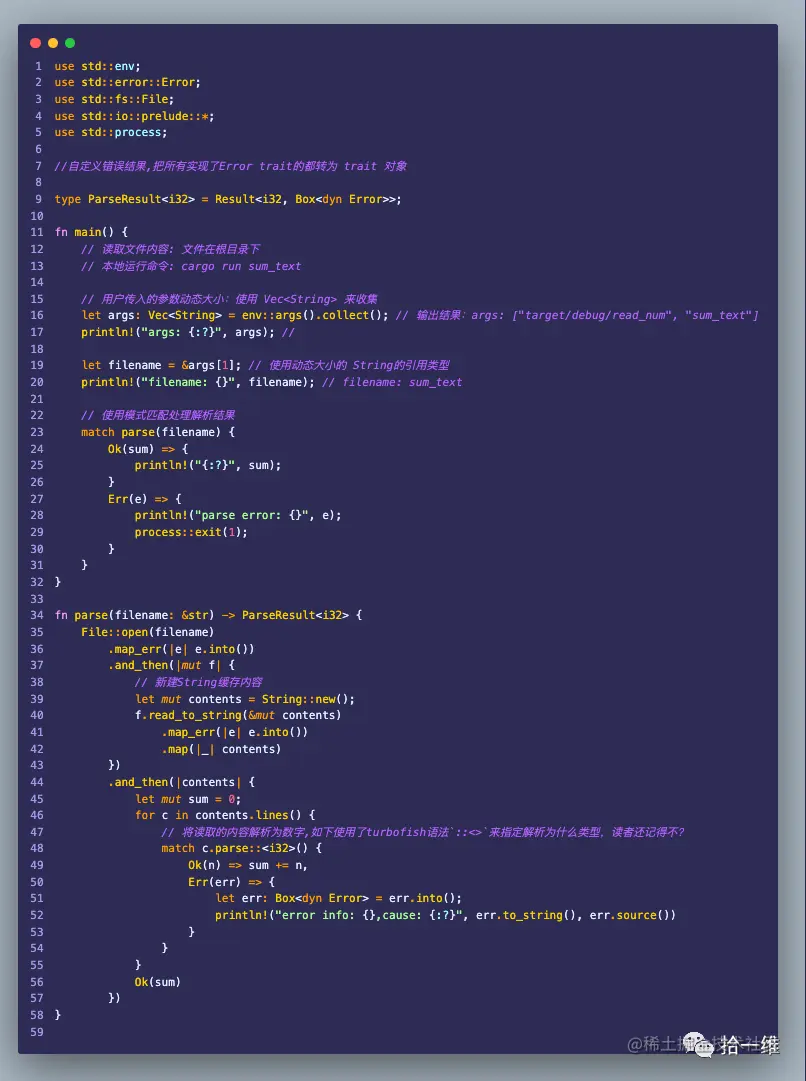Click the 'fn main() {' line
Image resolution: width=806 pixels, height=1081 pixels.
tap(91, 232)
